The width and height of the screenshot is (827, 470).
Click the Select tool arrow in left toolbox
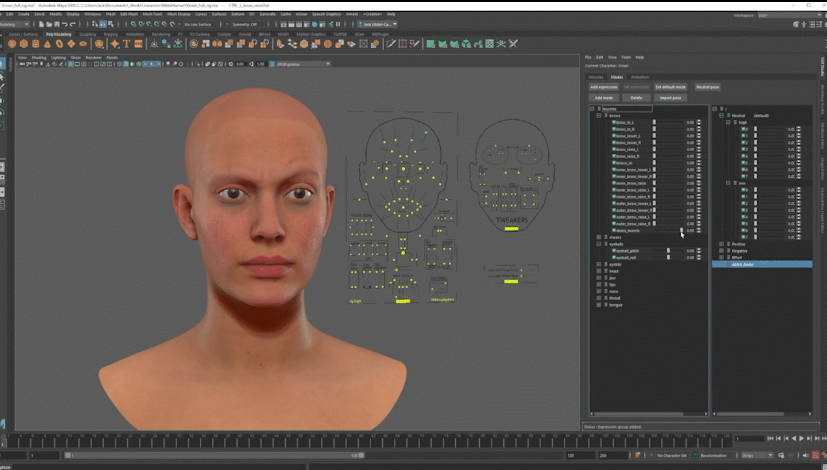pyautogui.click(x=4, y=64)
